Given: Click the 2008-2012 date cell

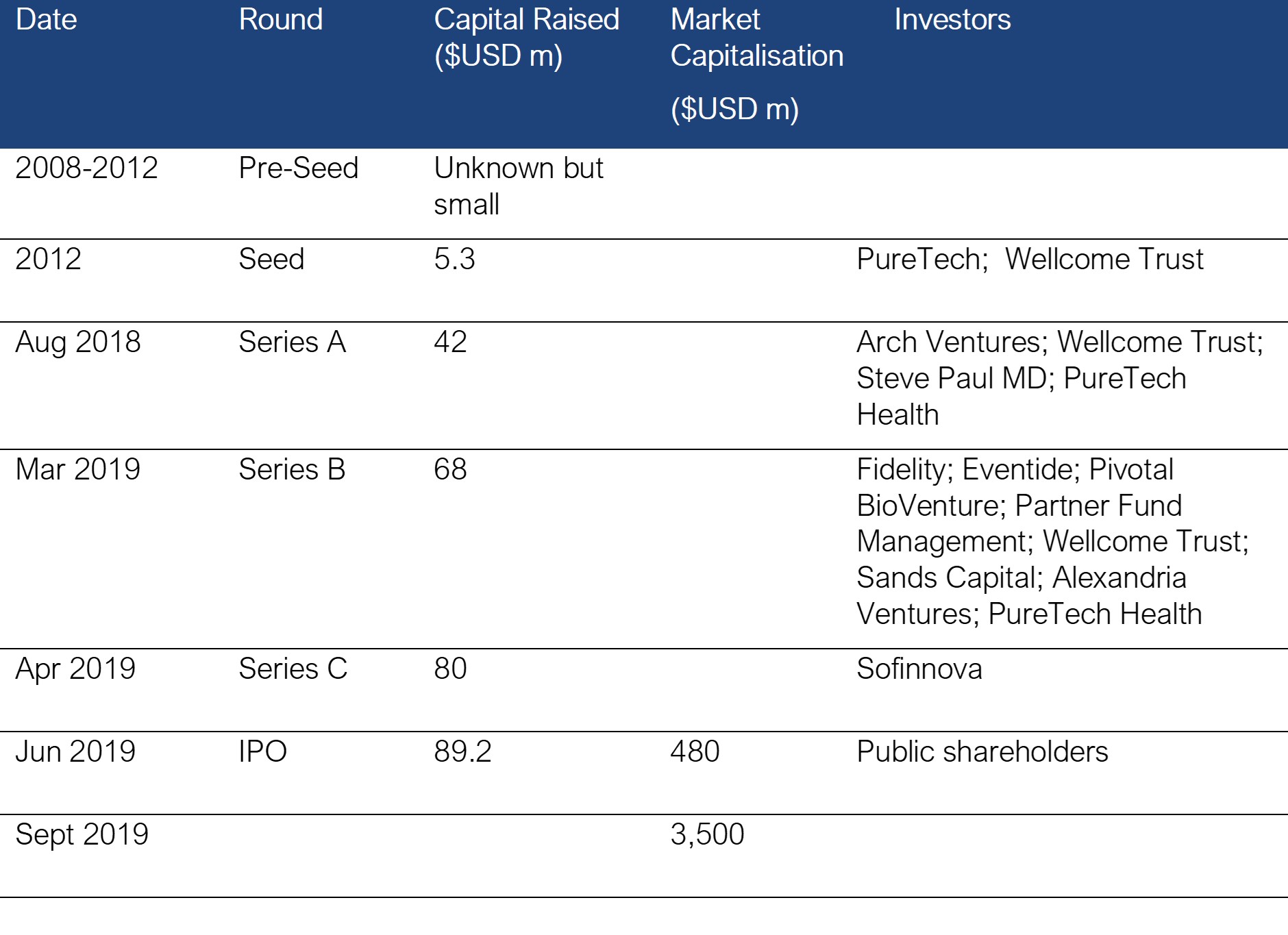Looking at the screenshot, I should [86, 169].
